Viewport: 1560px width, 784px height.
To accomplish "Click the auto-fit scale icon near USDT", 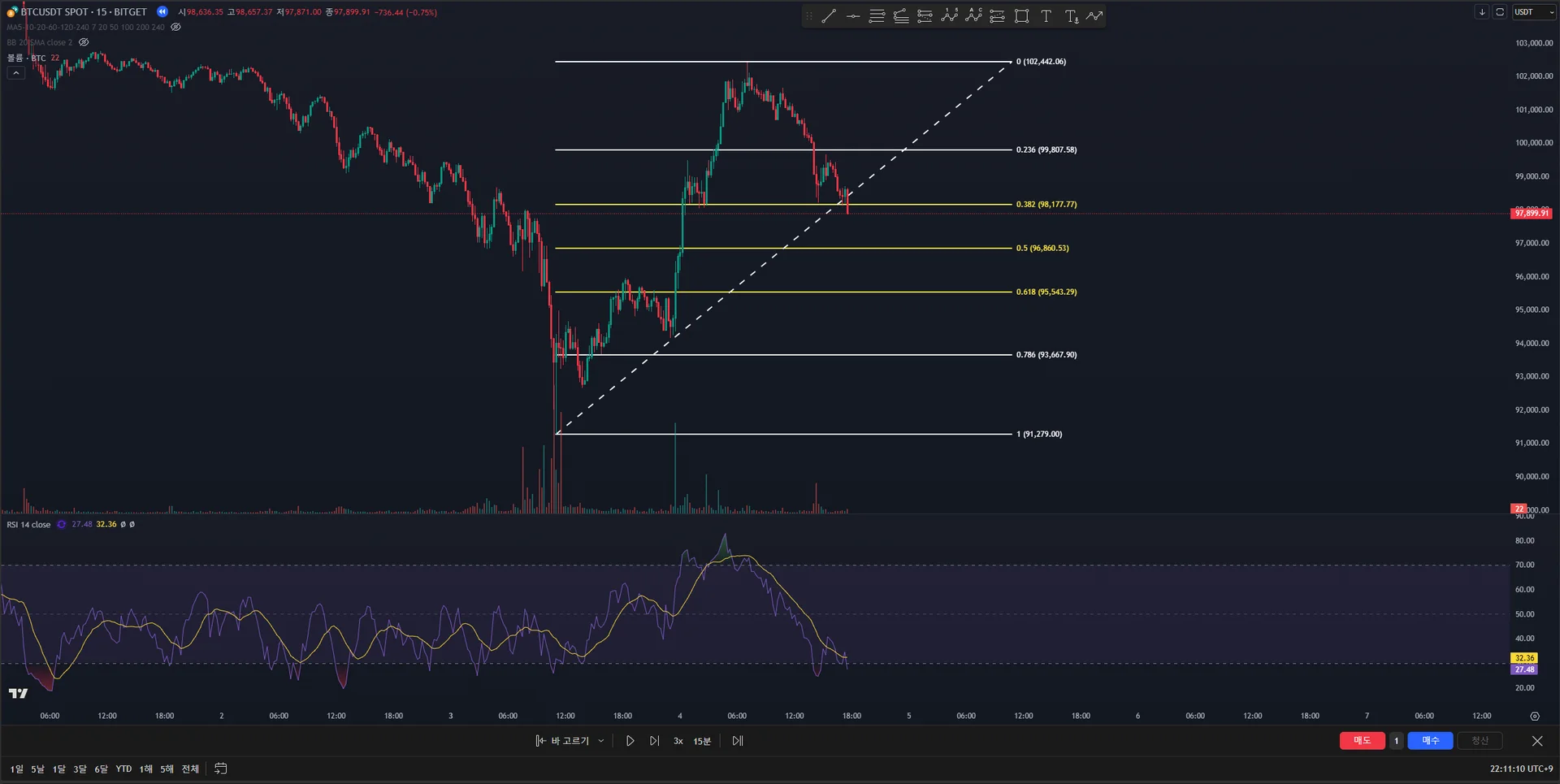I will (x=1500, y=12).
